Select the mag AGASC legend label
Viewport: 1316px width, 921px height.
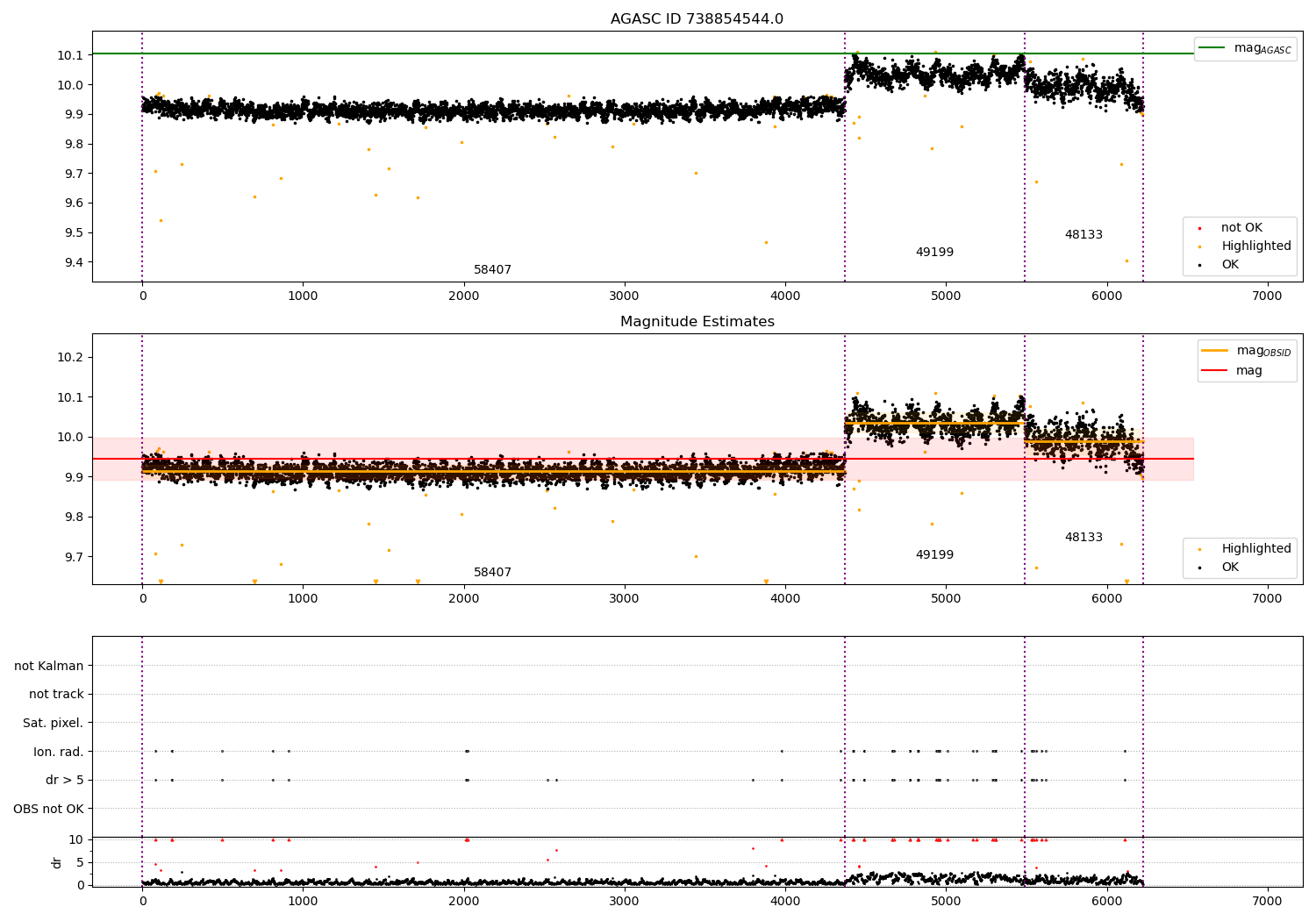tap(1262, 48)
